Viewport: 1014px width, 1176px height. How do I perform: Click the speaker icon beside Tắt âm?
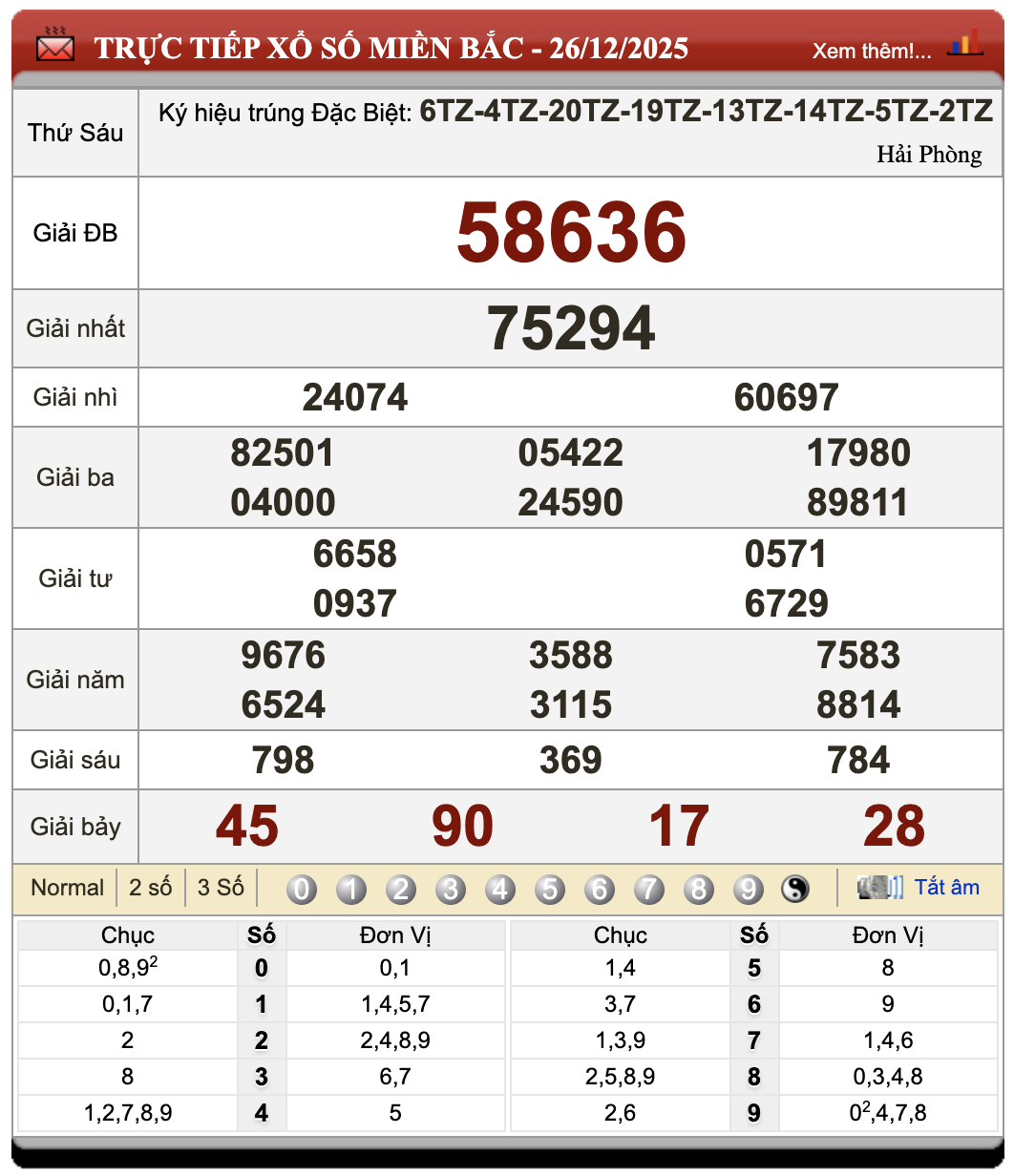pos(879,888)
